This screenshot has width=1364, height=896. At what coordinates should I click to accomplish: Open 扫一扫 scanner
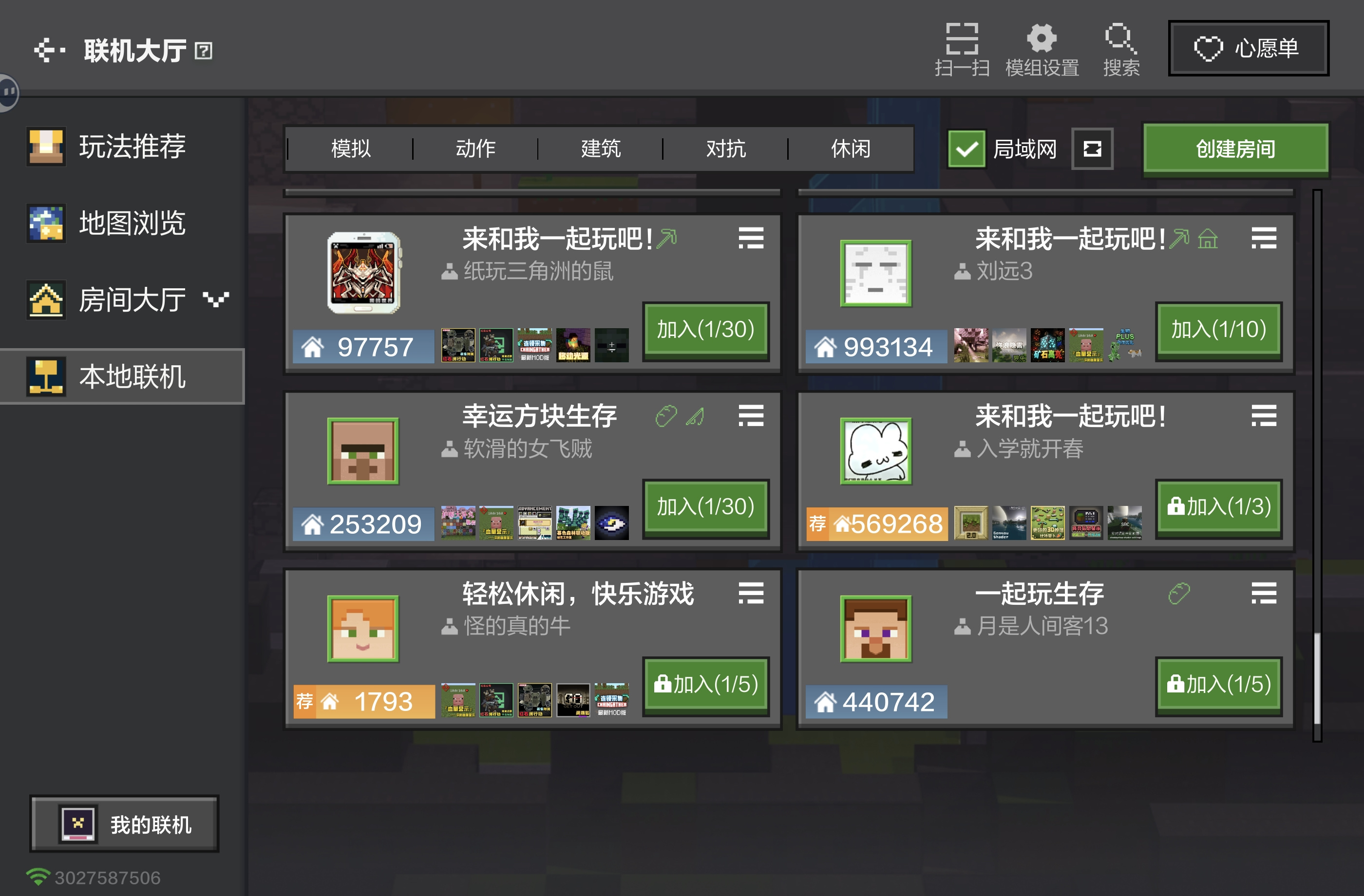point(962,50)
